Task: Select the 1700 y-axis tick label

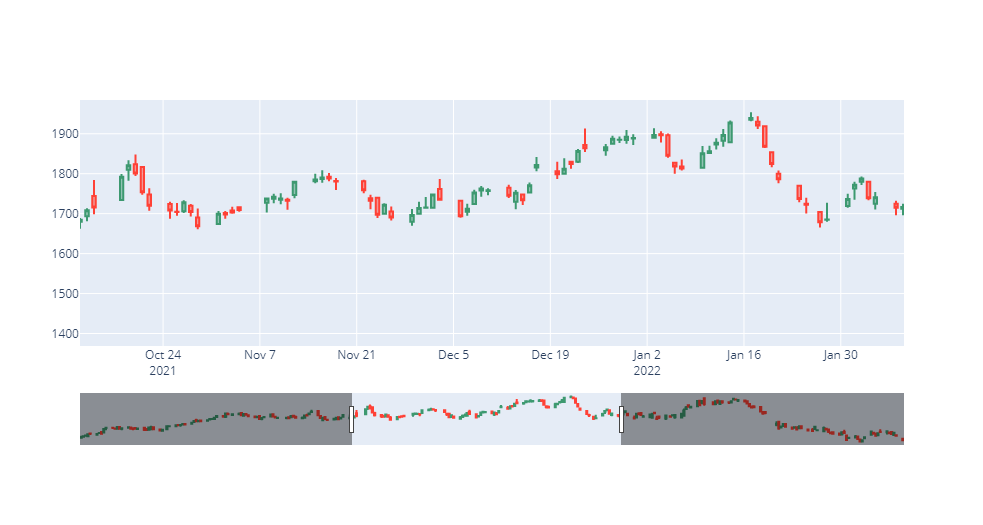Action: [59, 214]
